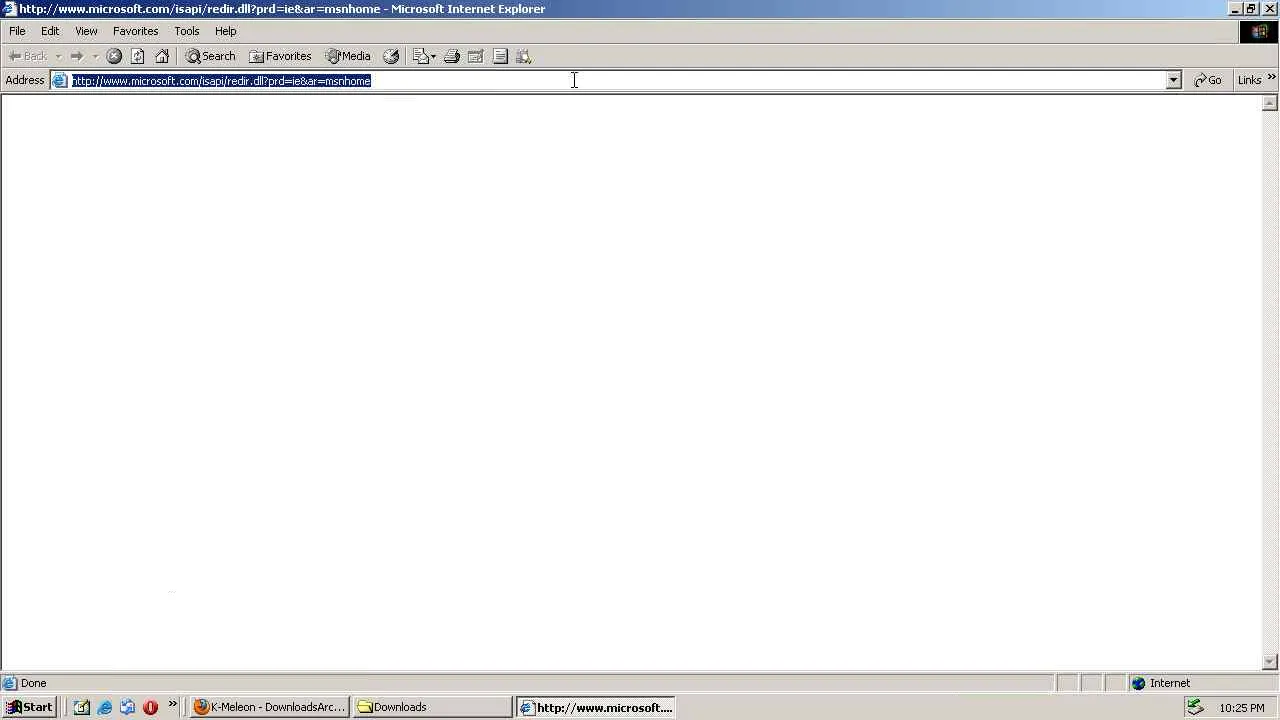Open the Favorites pane from the toolbar

(x=281, y=56)
